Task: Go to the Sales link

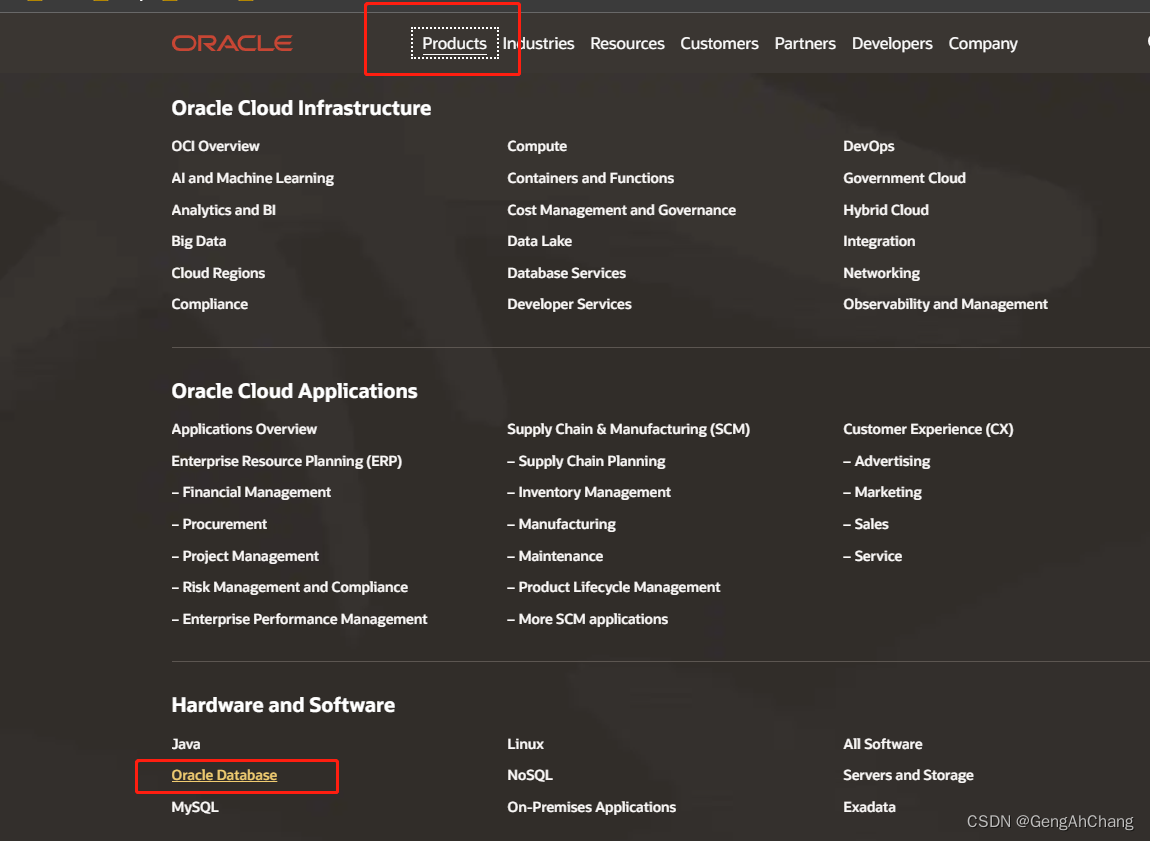Action: click(865, 524)
